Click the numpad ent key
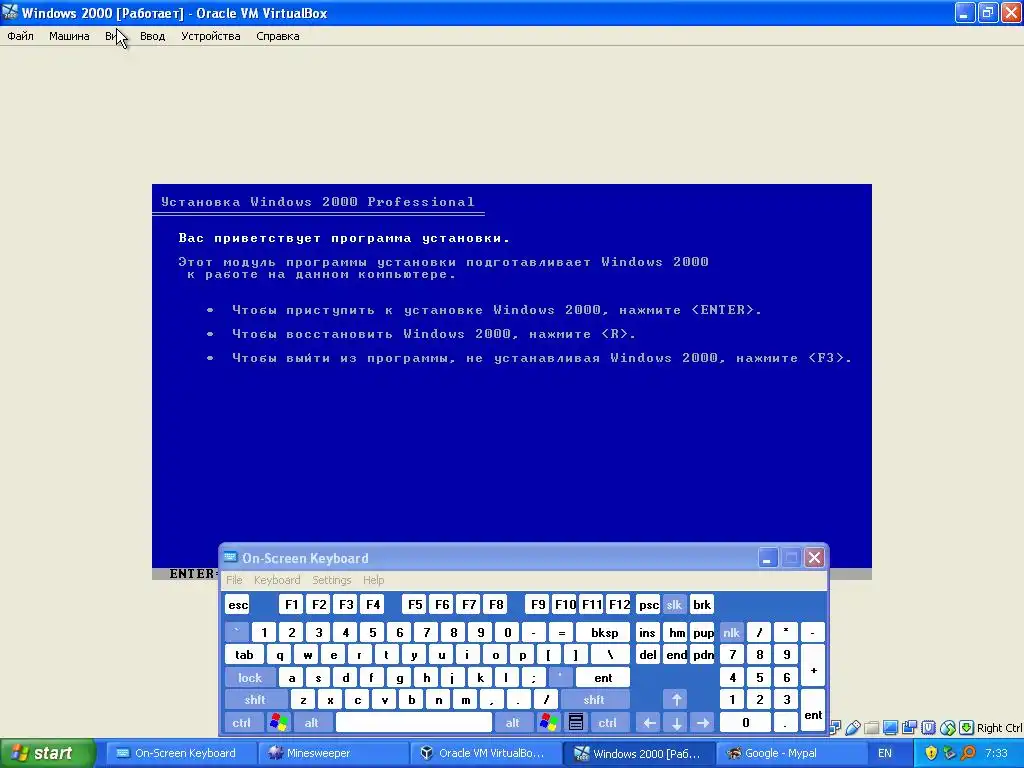 coord(813,711)
